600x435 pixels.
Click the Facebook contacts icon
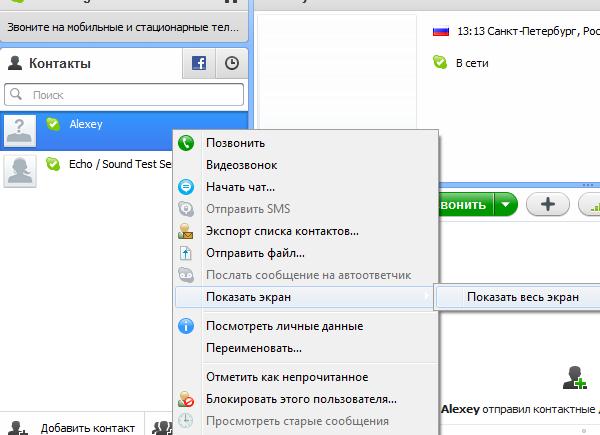199,63
